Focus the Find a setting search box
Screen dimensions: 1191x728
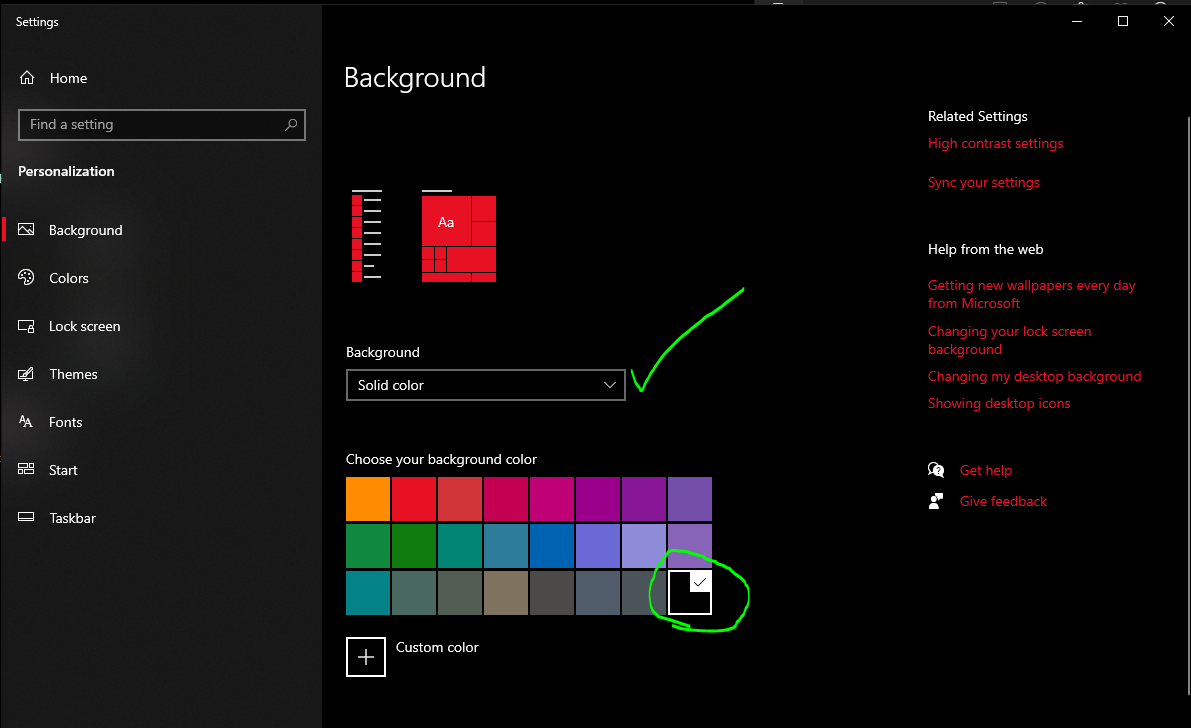(x=150, y=125)
